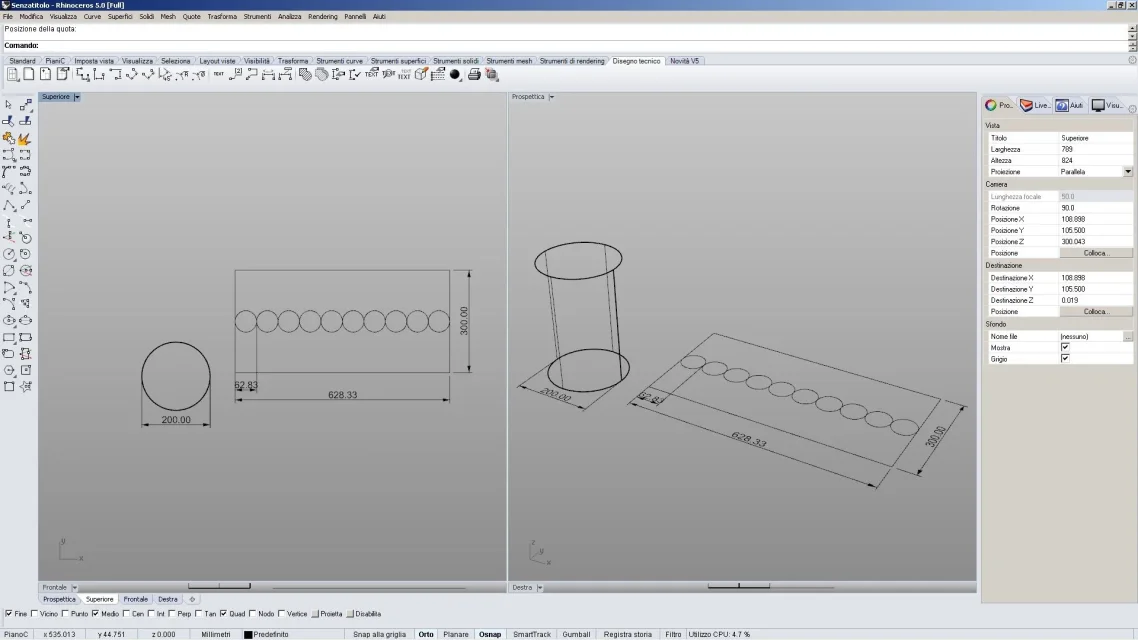Select the arrow pointer tool in left toolbar
Image resolution: width=1138 pixels, height=640 pixels.
click(x=9, y=105)
